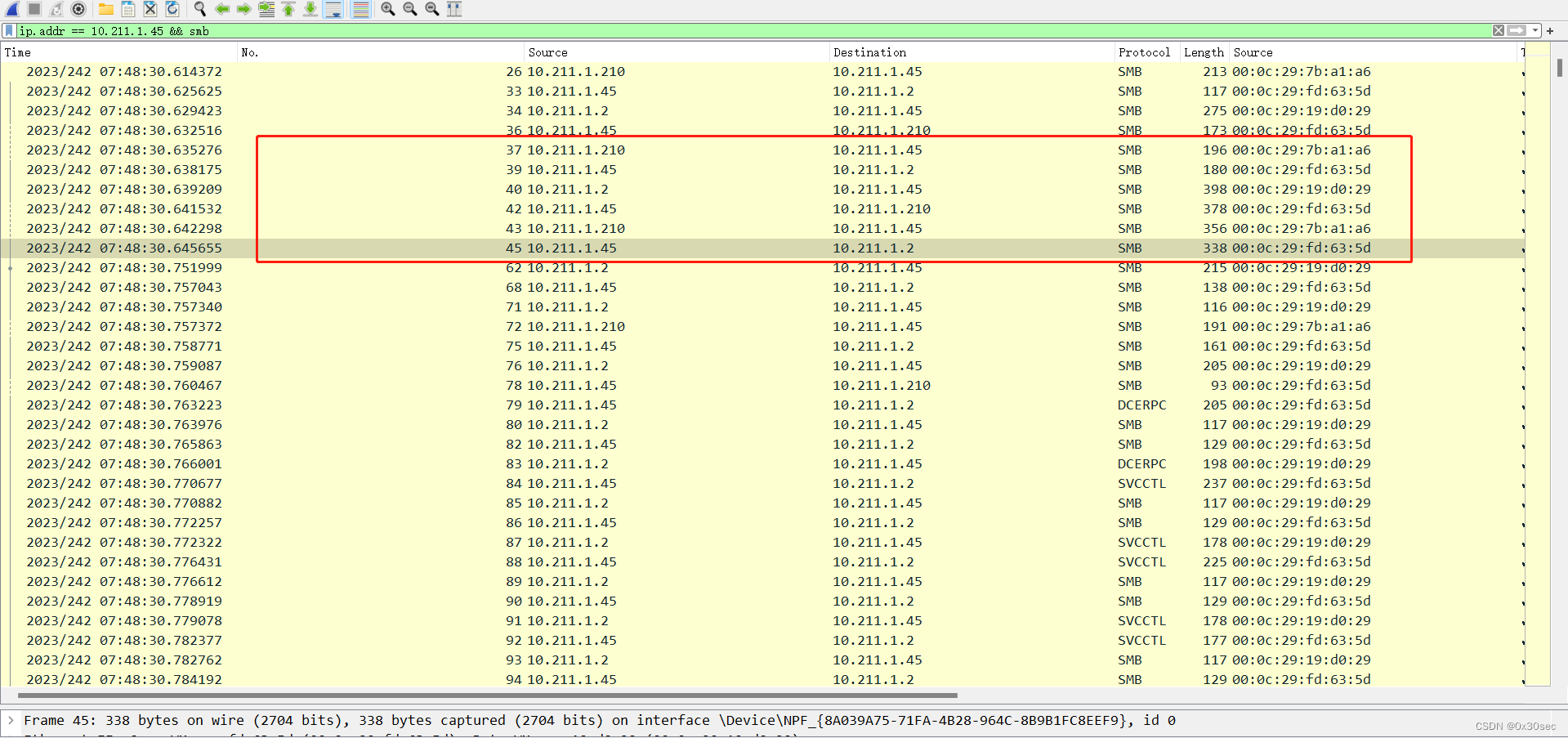Select SVCCTL packet 84 with length 237
The width and height of the screenshot is (1568, 738).
click(762, 484)
